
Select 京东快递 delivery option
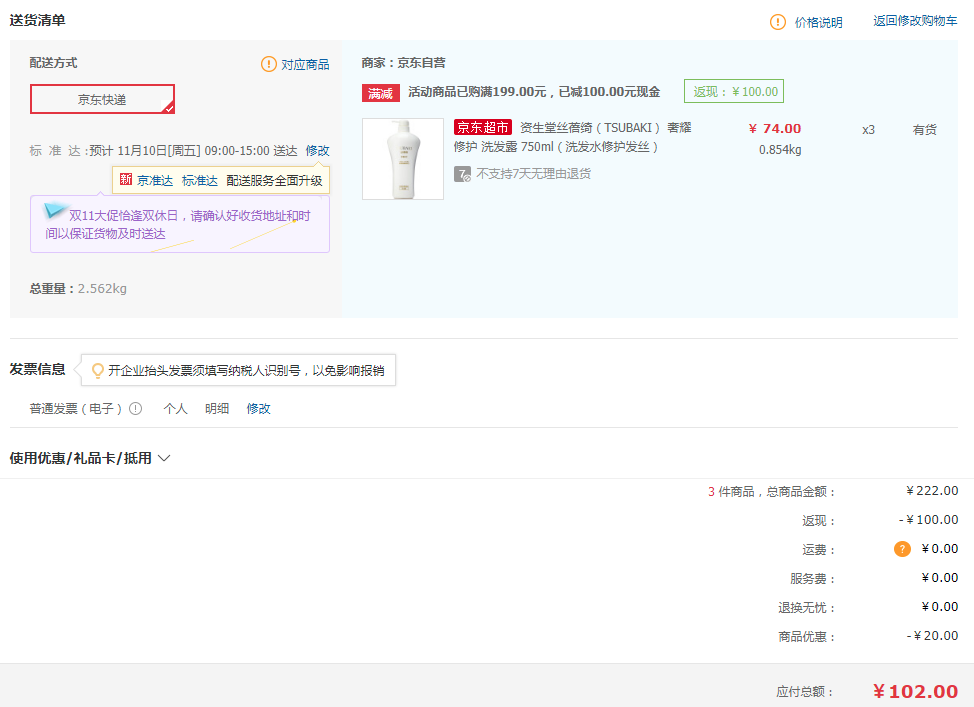(x=102, y=99)
